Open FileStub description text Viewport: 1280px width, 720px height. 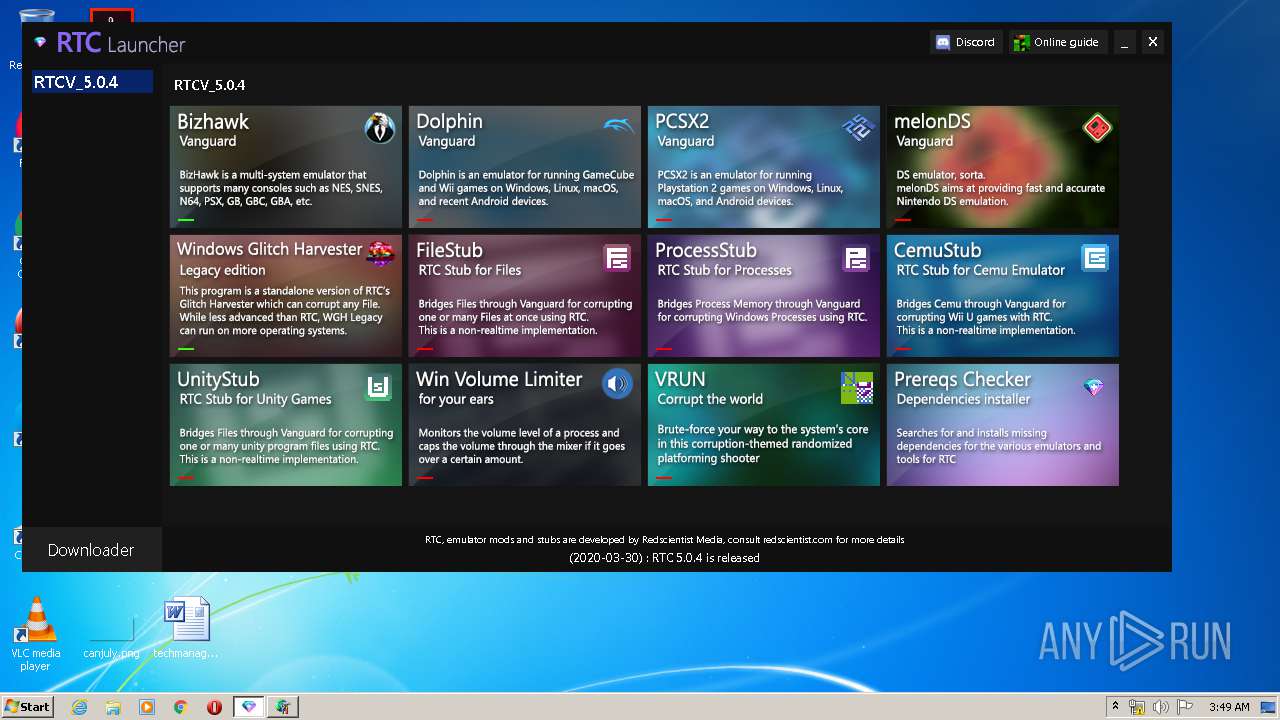(x=525, y=317)
